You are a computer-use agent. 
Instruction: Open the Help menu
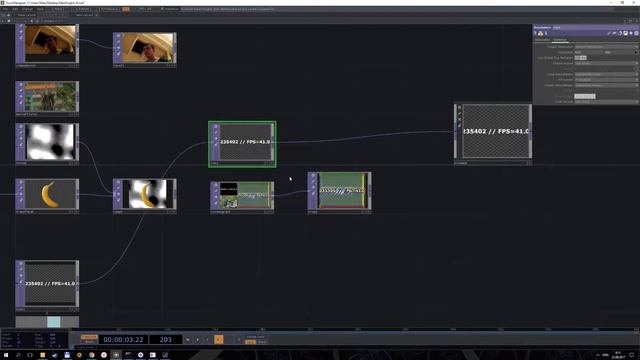pos(40,9)
